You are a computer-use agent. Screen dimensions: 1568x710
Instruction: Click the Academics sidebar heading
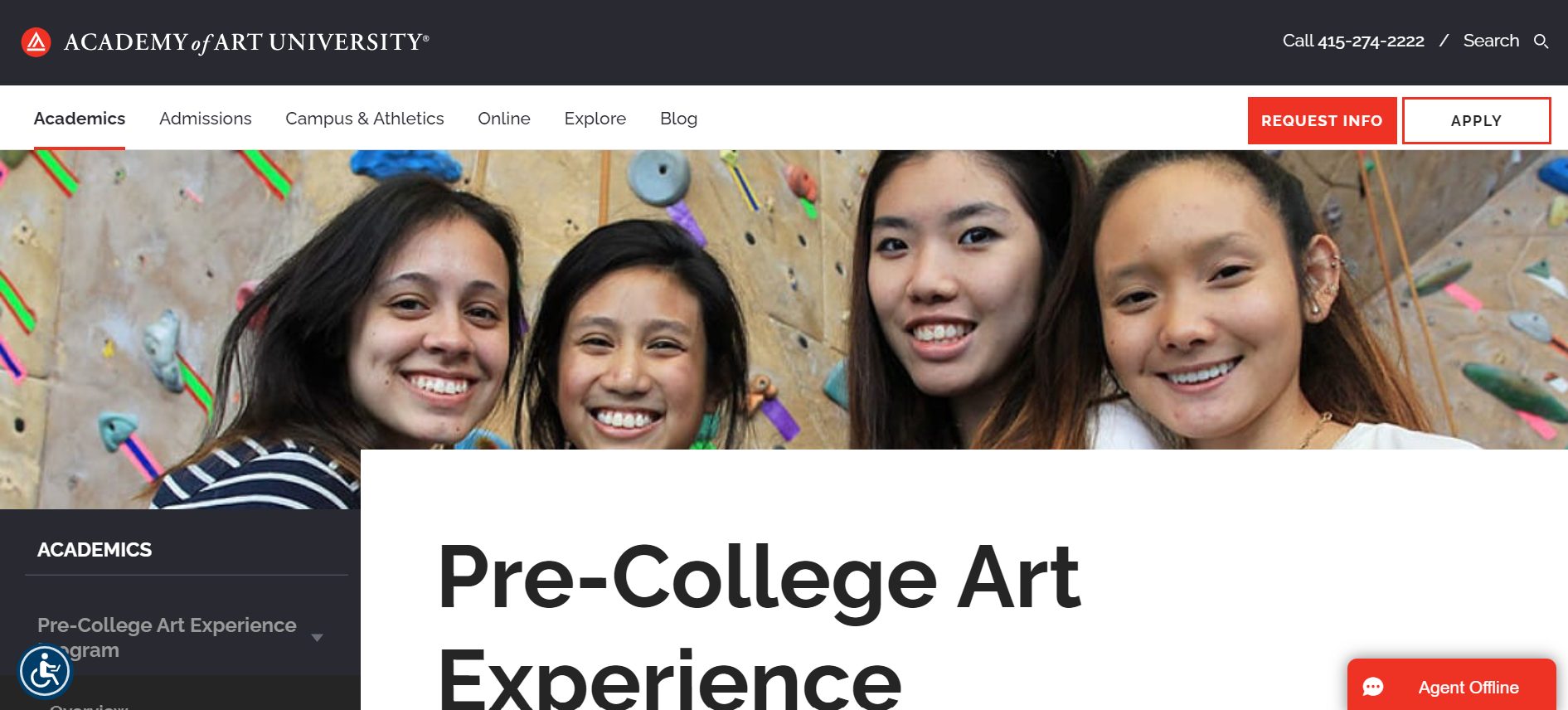pyautogui.click(x=95, y=550)
